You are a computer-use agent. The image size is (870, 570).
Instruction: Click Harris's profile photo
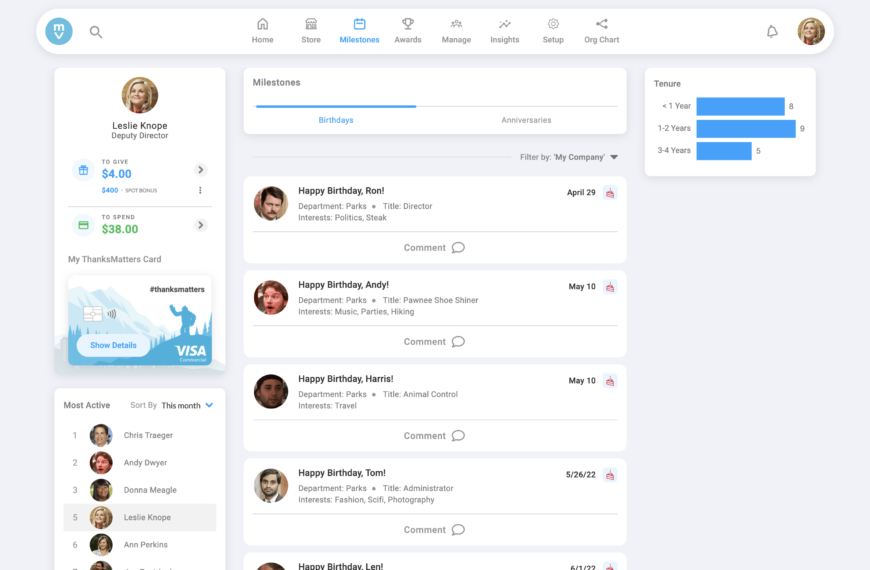pos(271,392)
